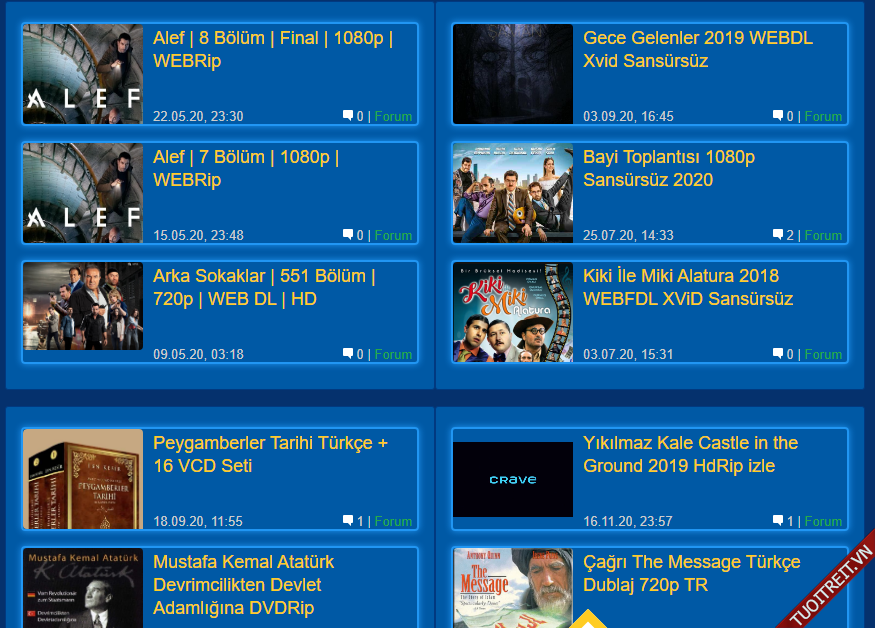
Task: Open Forum link for Yıkılmaz Kale
Action: click(823, 521)
